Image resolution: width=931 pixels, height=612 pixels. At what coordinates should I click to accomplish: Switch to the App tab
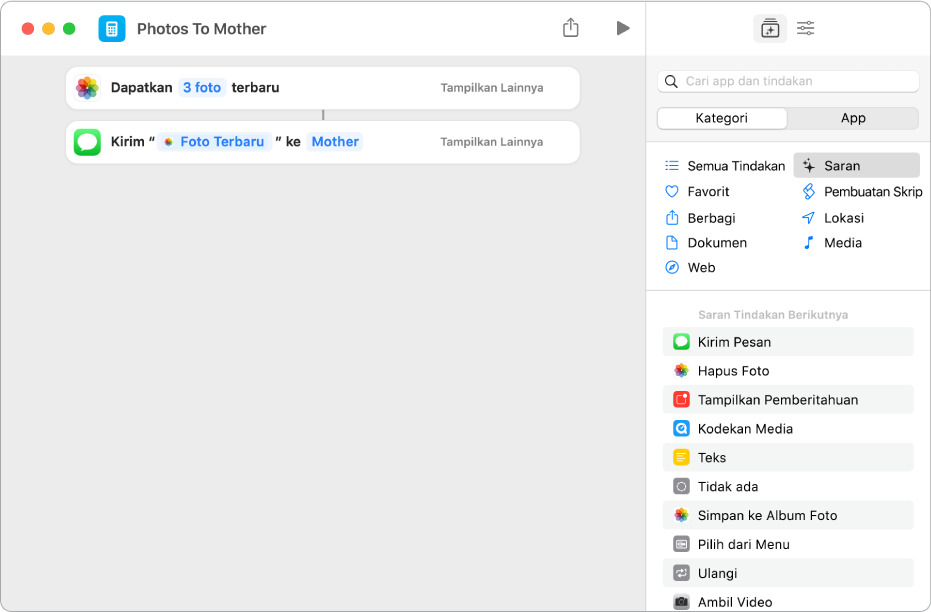pyautogui.click(x=853, y=118)
